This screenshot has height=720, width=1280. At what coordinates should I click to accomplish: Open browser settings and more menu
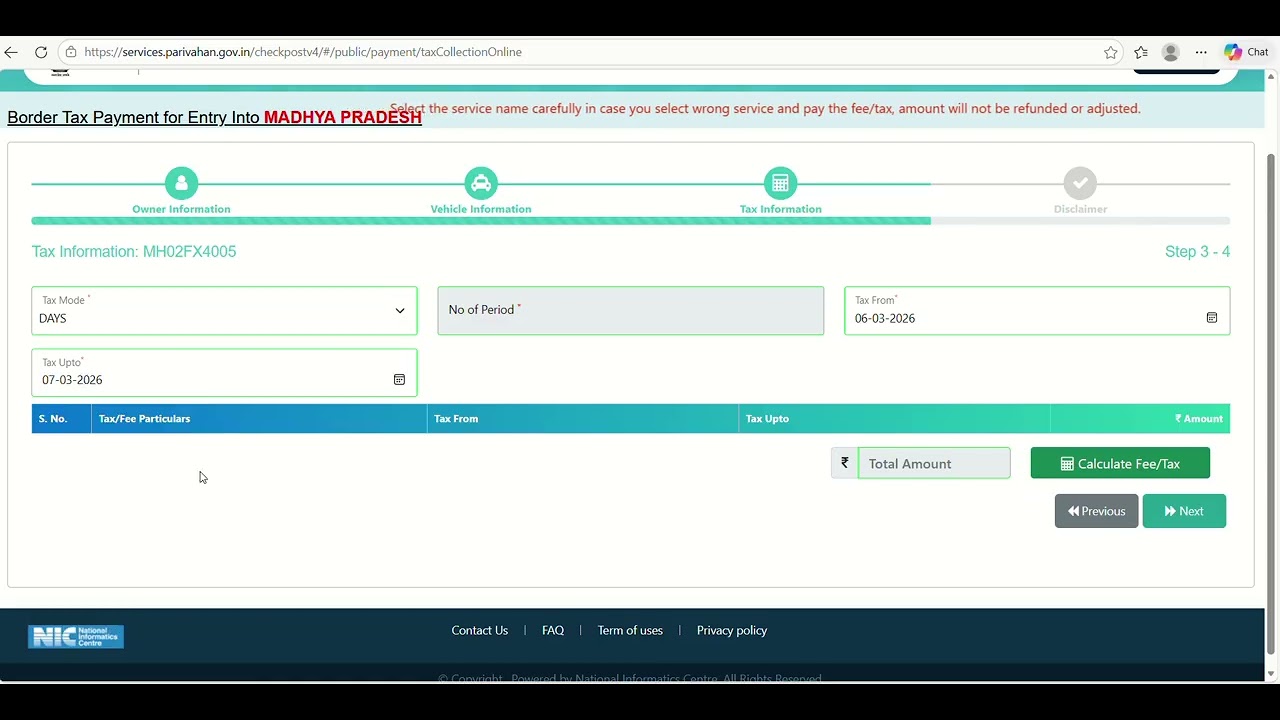[1201, 52]
